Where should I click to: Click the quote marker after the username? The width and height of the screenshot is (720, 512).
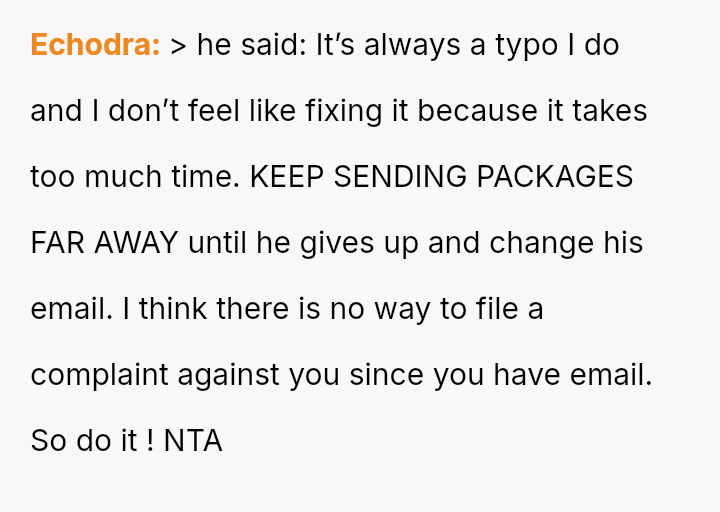pyautogui.click(x=178, y=45)
